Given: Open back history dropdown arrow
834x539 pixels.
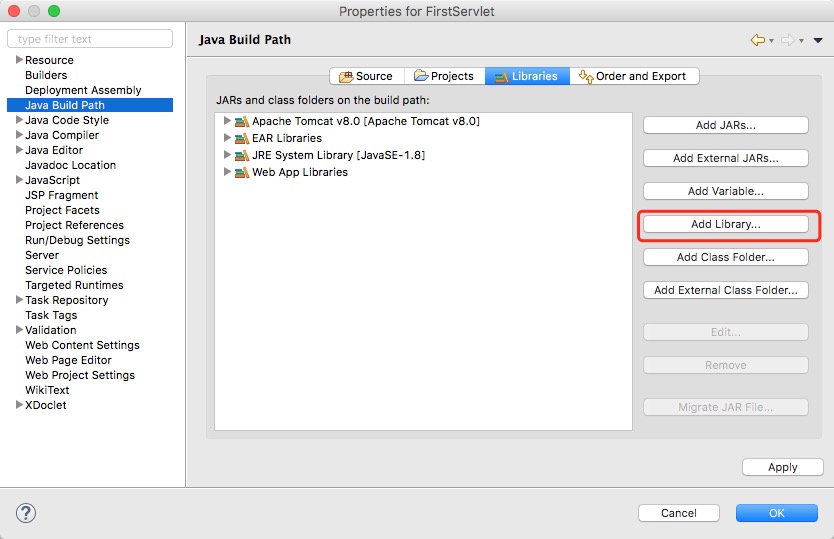Looking at the screenshot, I should 771,41.
